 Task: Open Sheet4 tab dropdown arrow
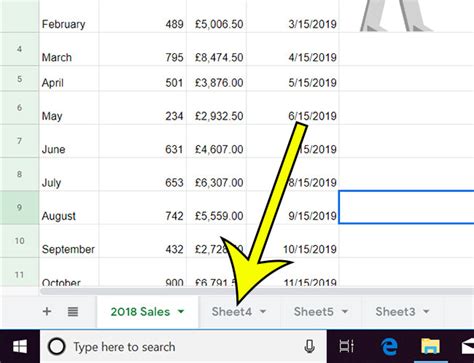point(263,312)
